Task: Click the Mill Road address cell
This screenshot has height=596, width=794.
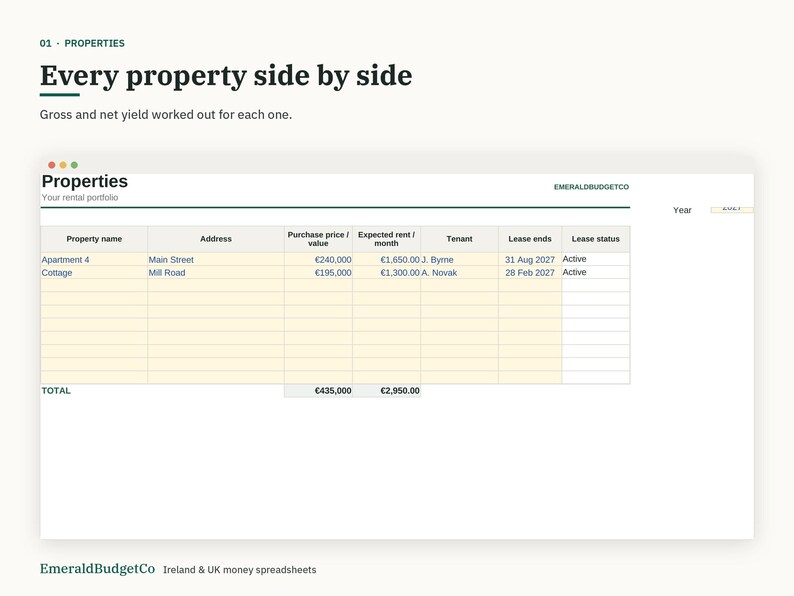Action: click(x=216, y=272)
